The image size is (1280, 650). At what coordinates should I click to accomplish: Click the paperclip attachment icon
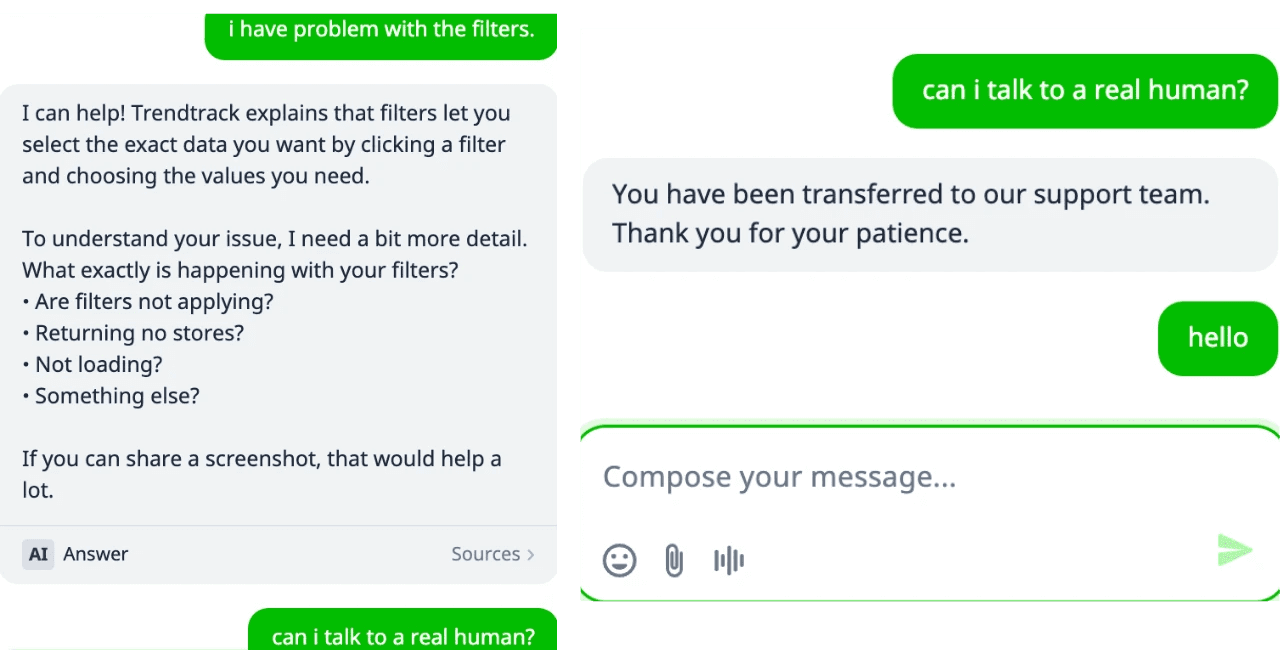point(674,560)
